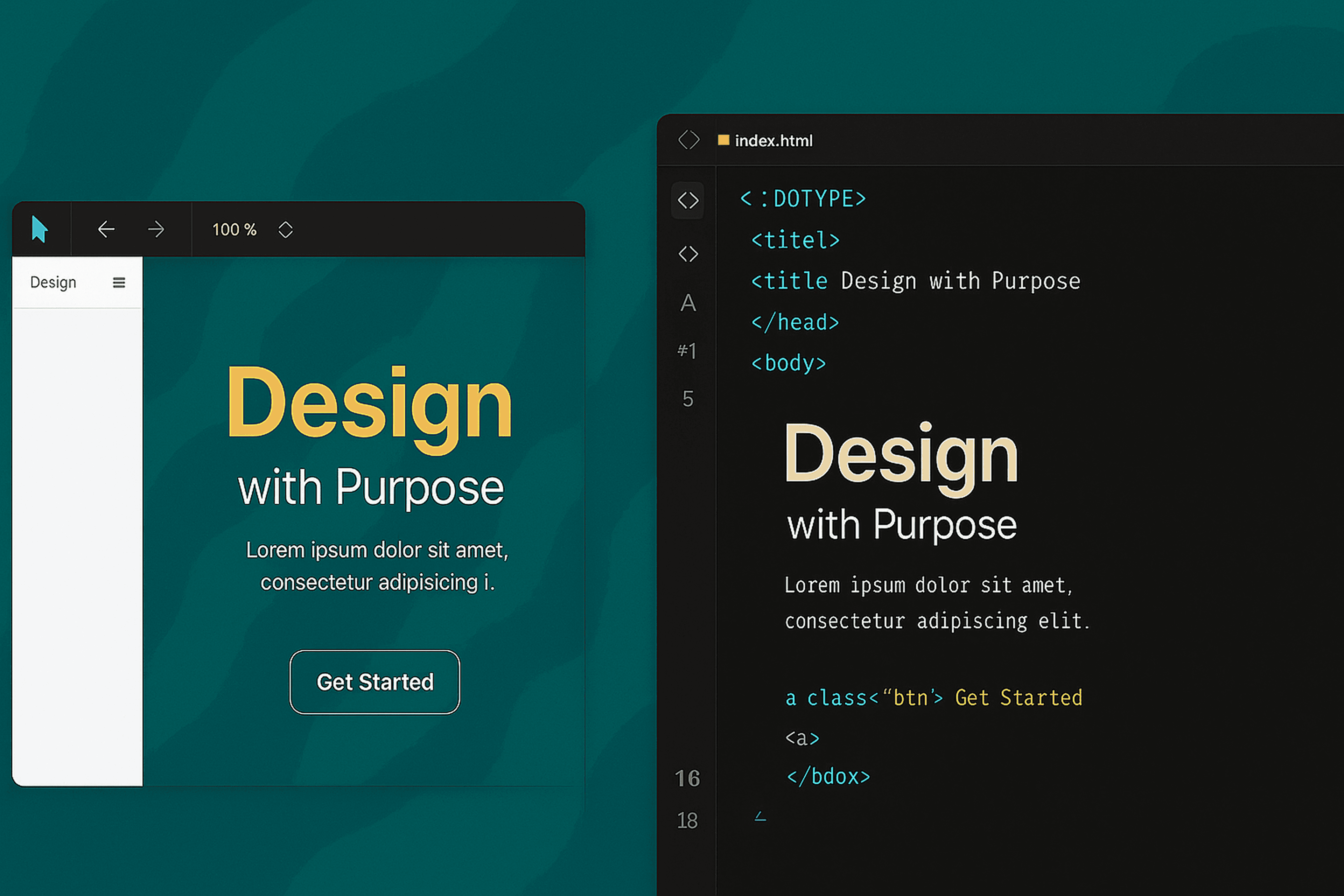
Task: Click the <body> tag line
Action: (789, 363)
